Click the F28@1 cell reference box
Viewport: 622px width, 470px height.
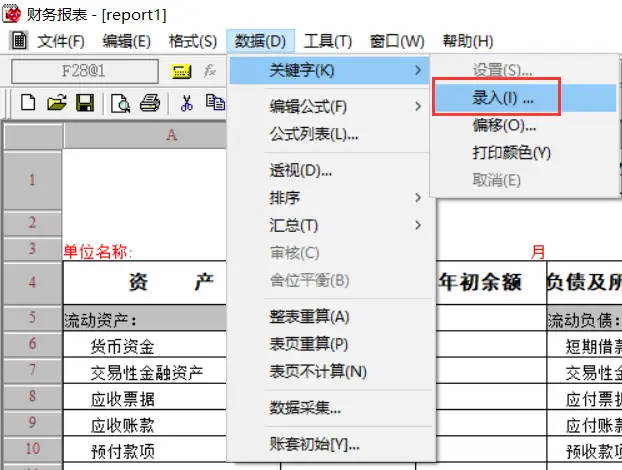85,71
